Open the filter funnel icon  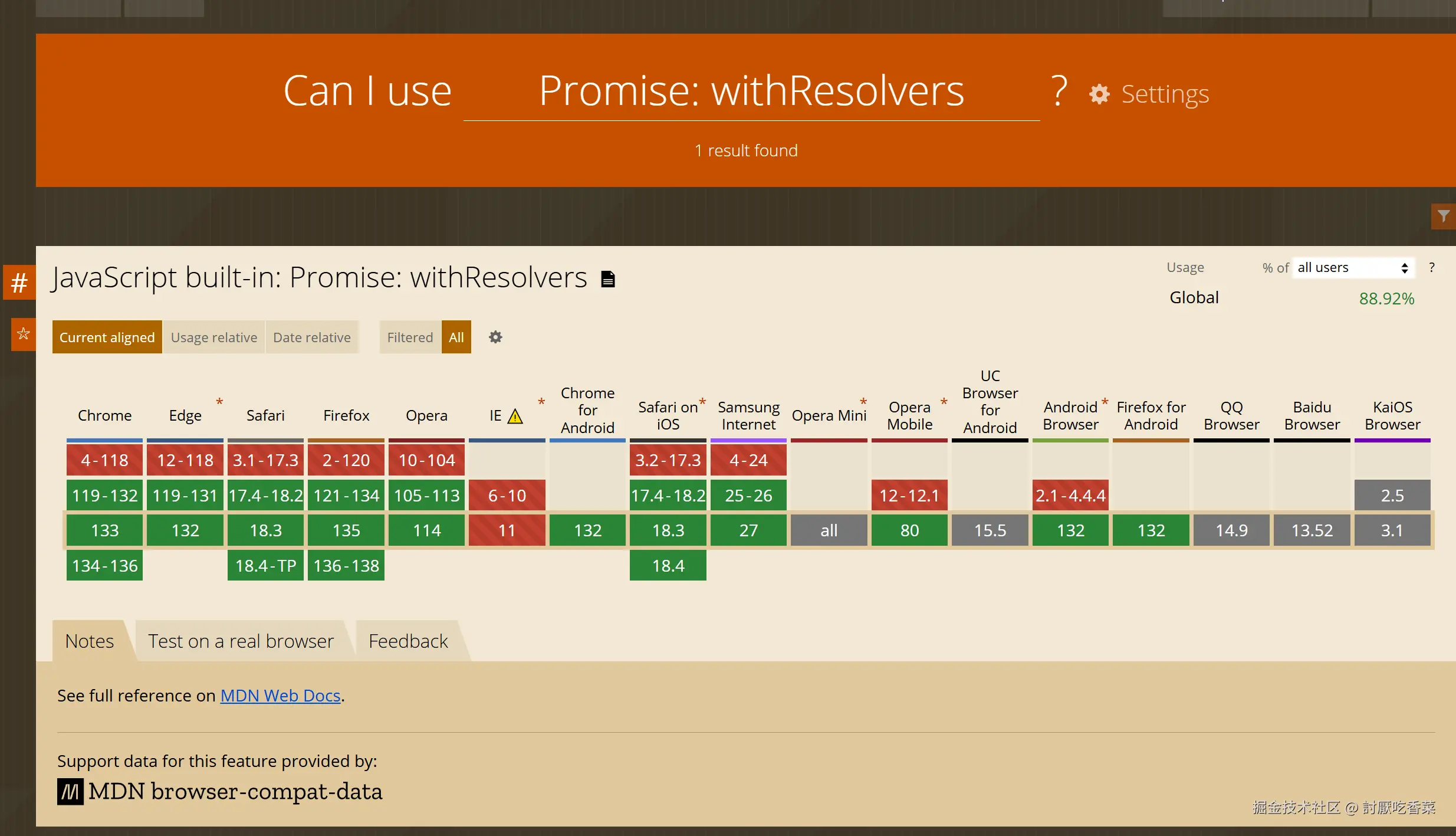[1443, 217]
